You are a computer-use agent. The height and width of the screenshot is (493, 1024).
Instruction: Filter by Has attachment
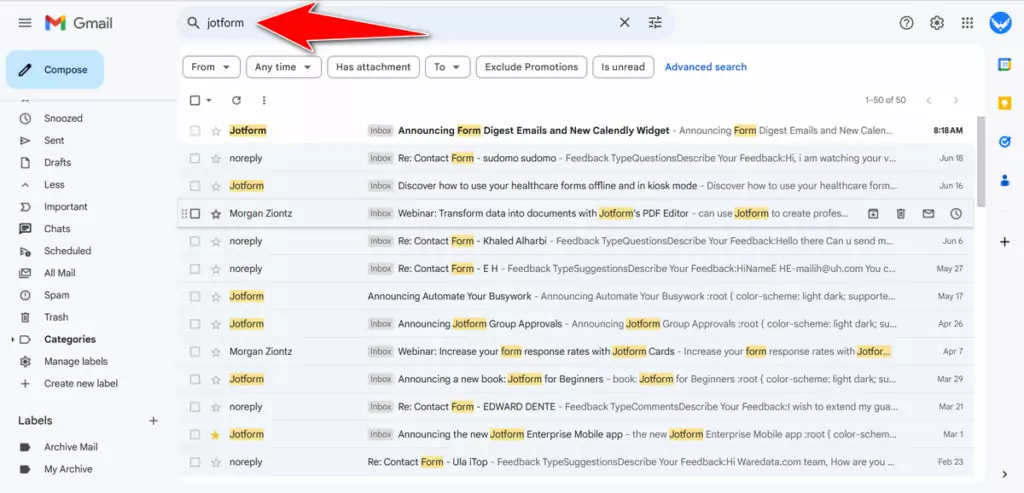click(374, 67)
